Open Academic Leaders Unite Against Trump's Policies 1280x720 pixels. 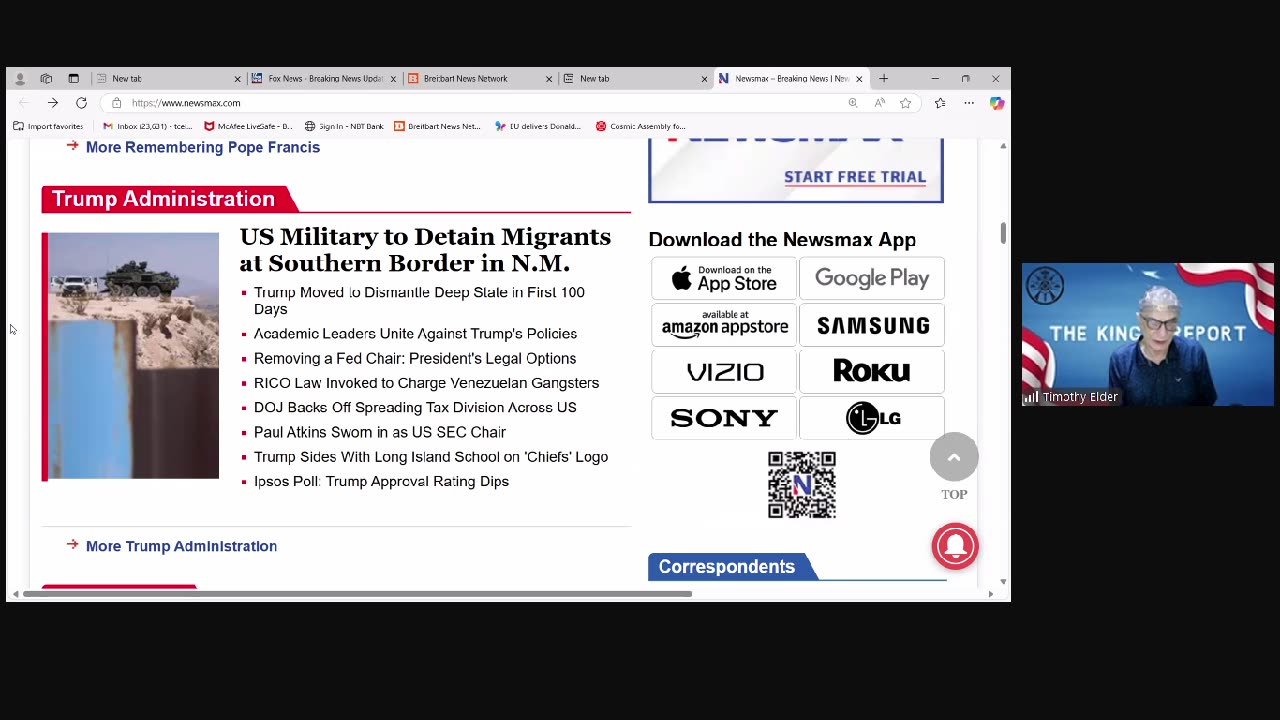pyautogui.click(x=415, y=333)
